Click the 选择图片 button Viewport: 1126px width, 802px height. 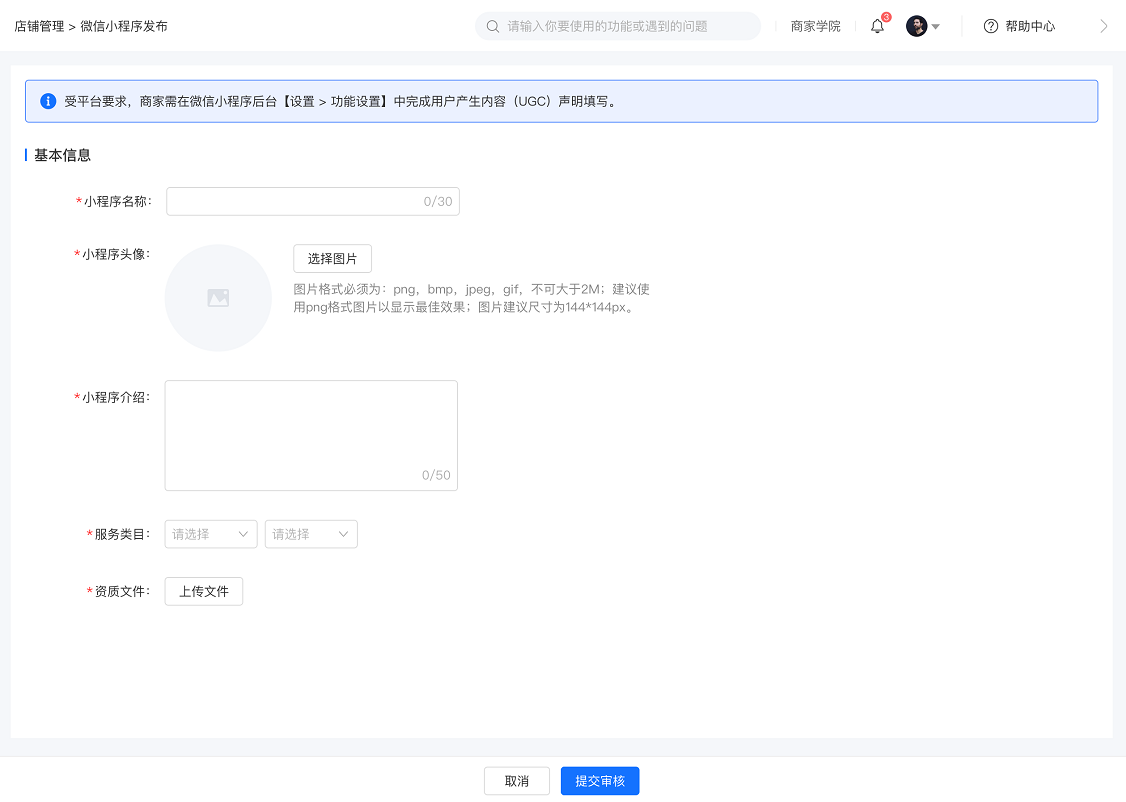click(x=332, y=258)
